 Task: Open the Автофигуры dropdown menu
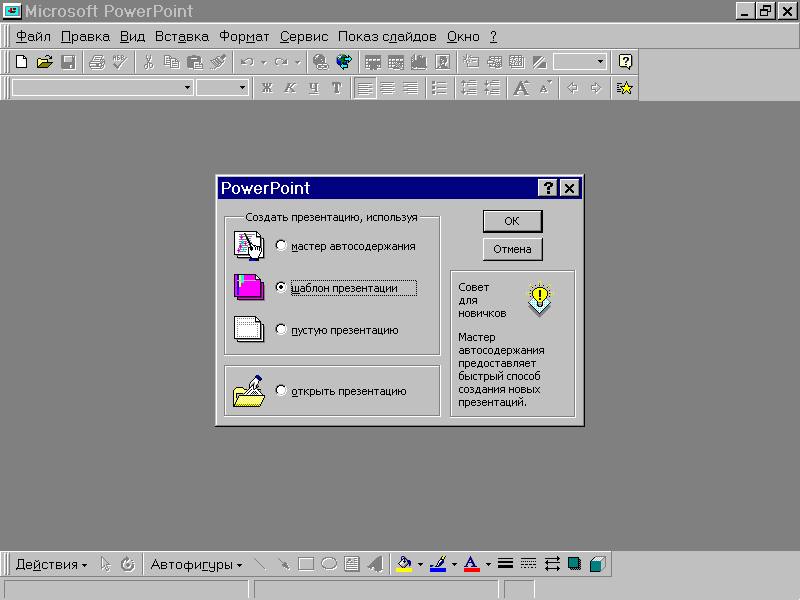[196, 564]
